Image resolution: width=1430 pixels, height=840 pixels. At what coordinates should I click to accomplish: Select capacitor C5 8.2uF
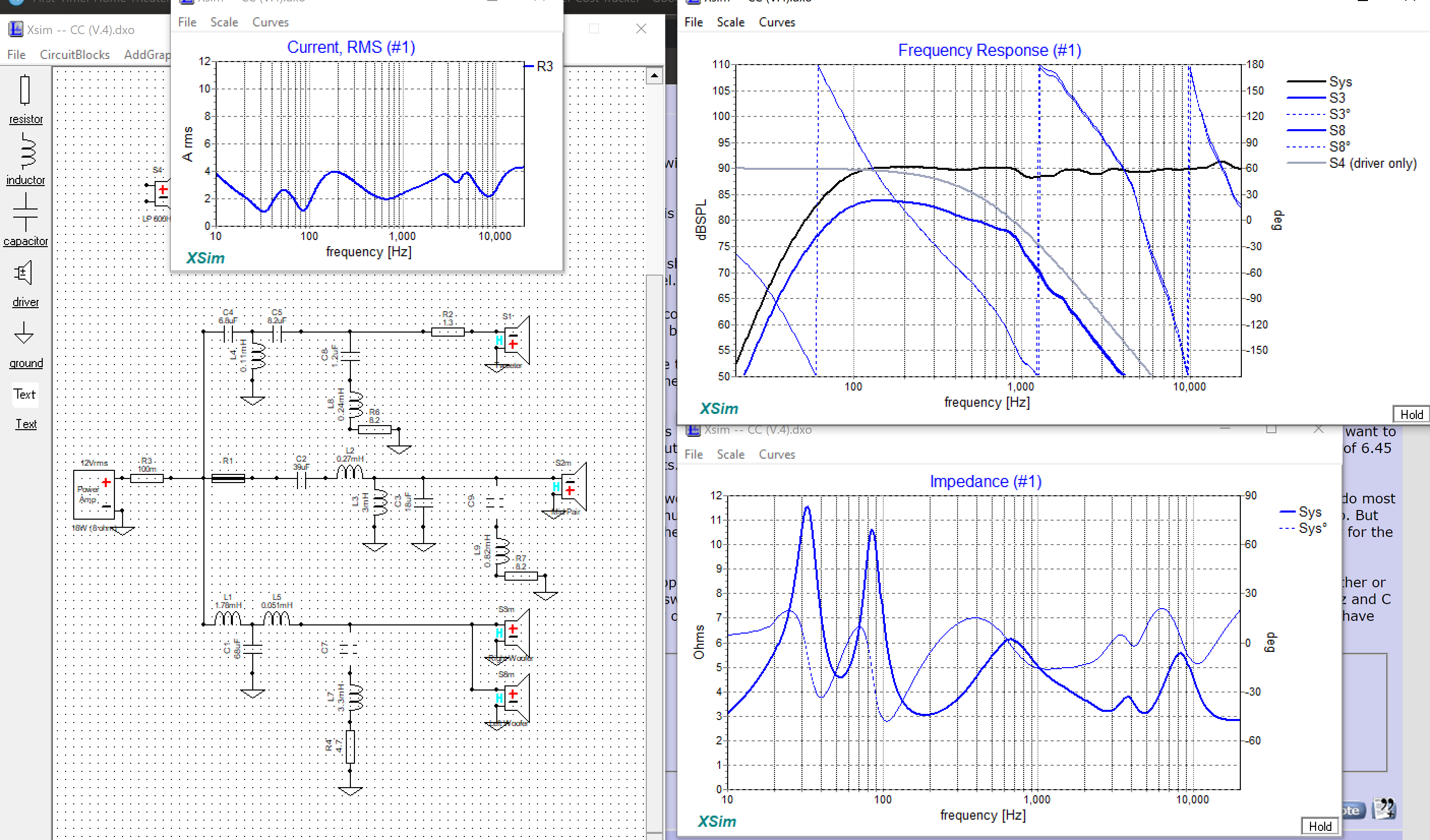277,334
